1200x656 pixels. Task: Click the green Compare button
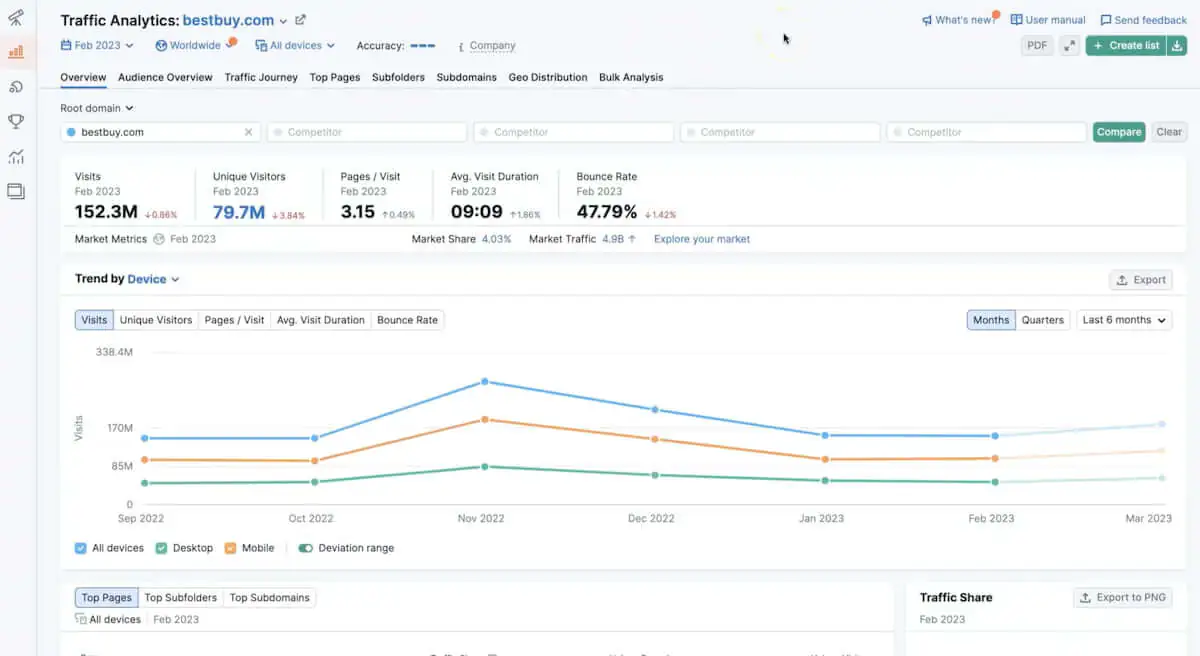[1119, 131]
